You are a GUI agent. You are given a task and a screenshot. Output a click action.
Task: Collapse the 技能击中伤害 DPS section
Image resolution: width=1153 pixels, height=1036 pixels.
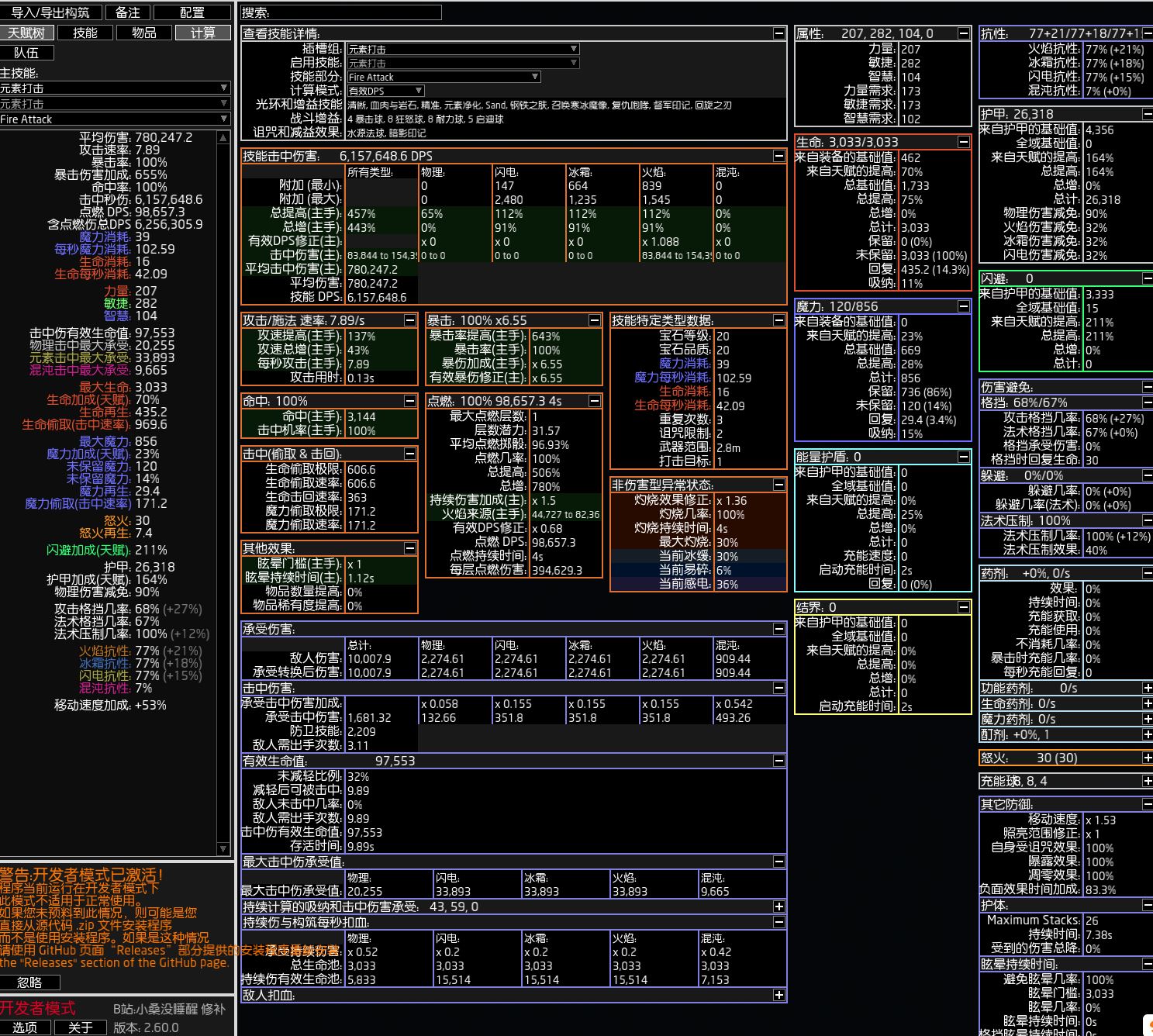tap(778, 156)
